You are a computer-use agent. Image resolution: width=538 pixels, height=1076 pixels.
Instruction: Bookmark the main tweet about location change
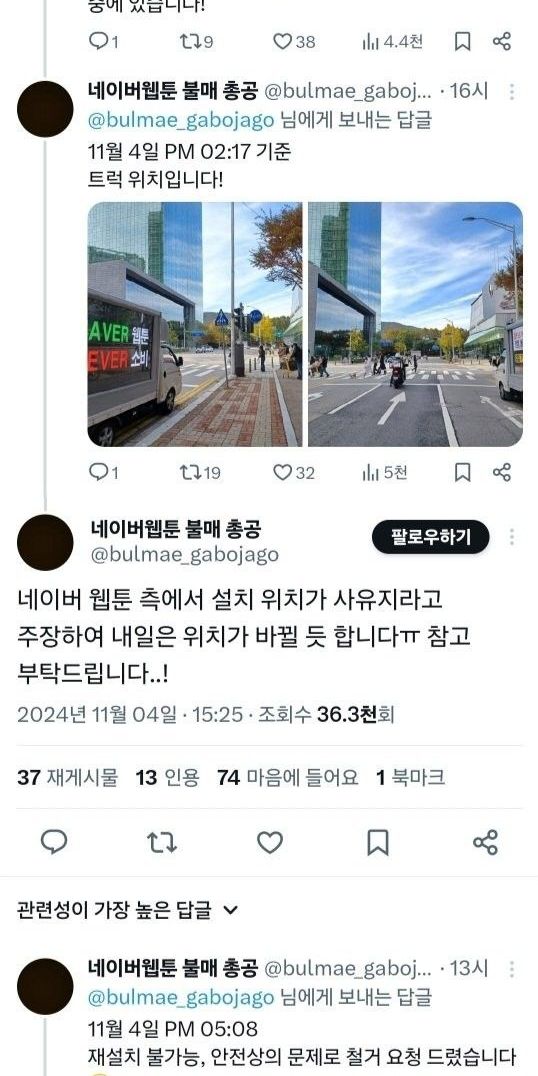click(x=377, y=842)
